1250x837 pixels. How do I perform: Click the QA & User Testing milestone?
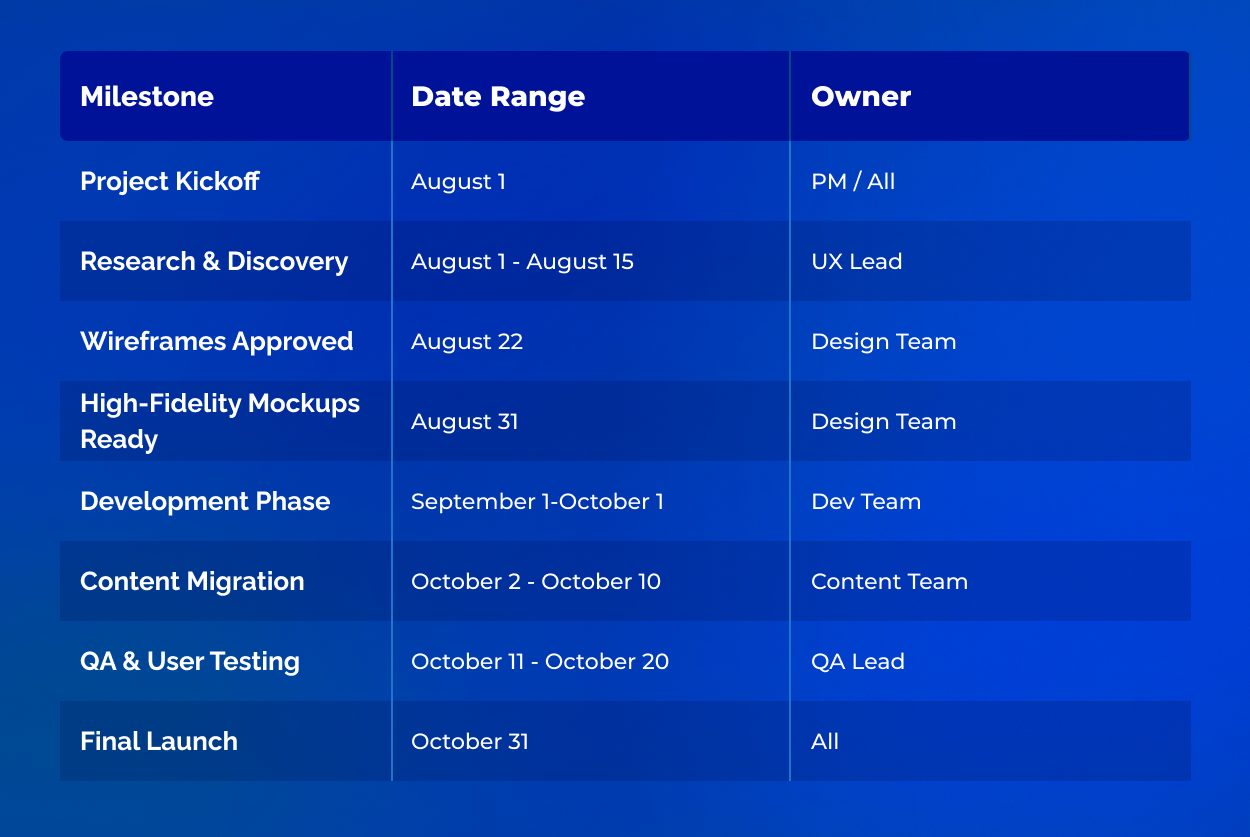point(190,661)
